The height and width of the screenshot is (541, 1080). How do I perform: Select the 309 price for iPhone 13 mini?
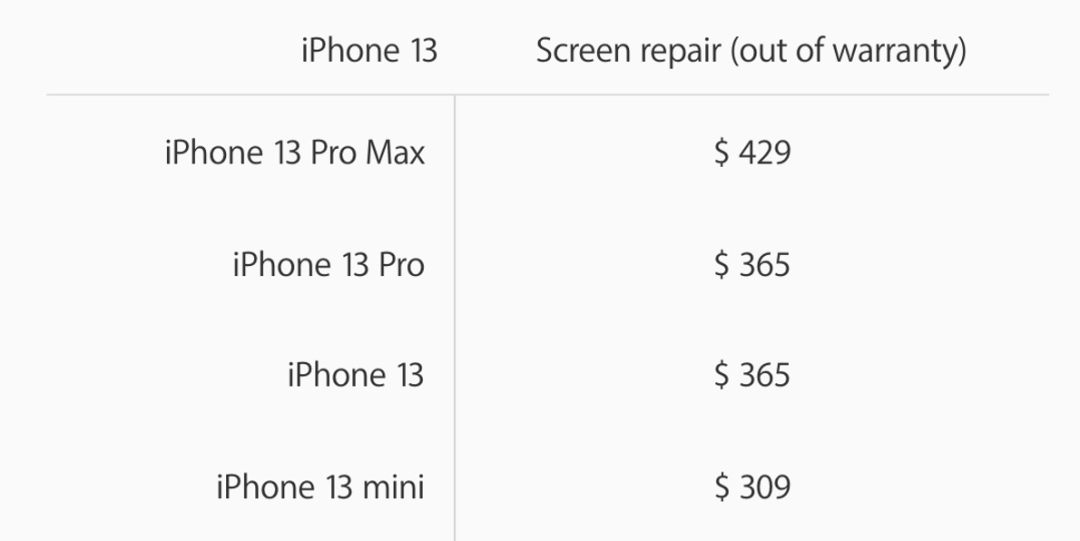click(x=765, y=487)
